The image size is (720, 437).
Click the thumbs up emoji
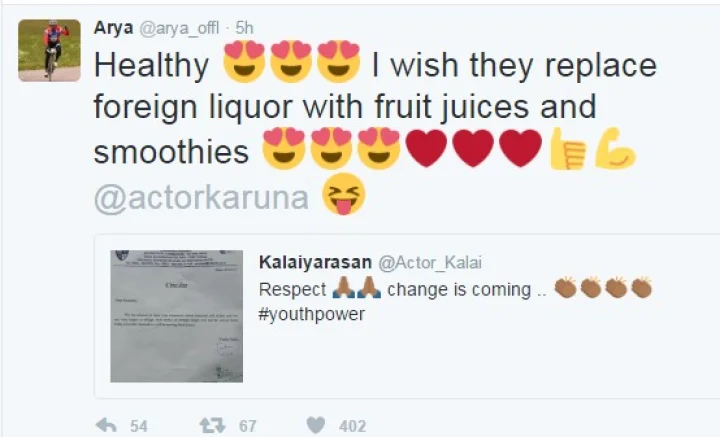pyautogui.click(x=568, y=149)
